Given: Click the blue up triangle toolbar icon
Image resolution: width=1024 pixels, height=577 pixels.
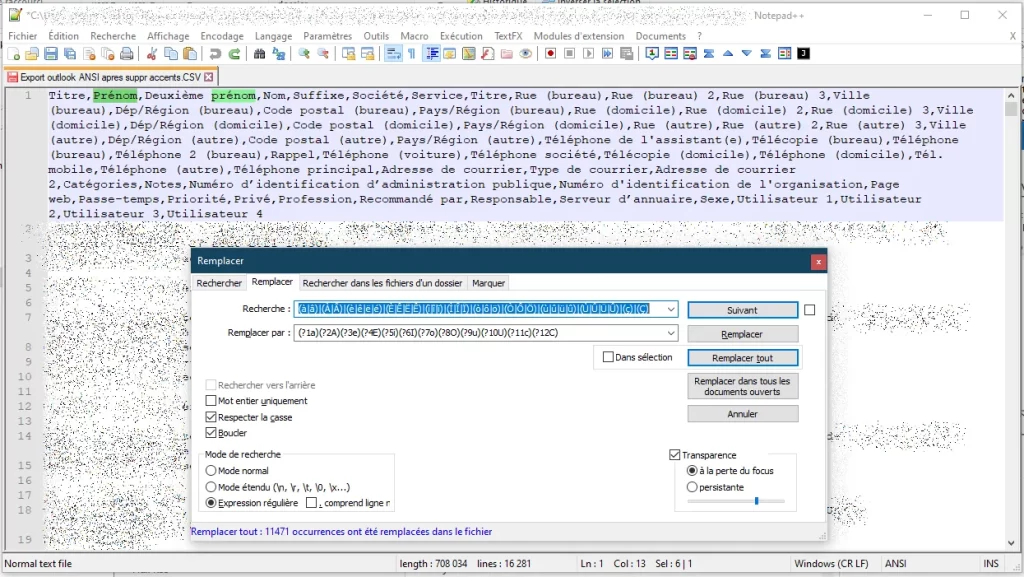Looking at the screenshot, I should pyautogui.click(x=728, y=54).
